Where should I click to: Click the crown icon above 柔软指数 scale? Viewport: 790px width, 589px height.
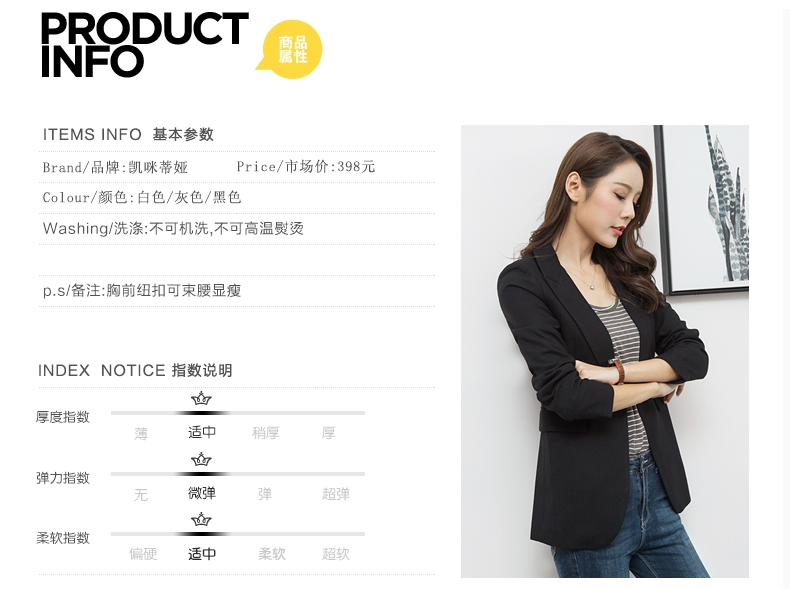[x=201, y=519]
